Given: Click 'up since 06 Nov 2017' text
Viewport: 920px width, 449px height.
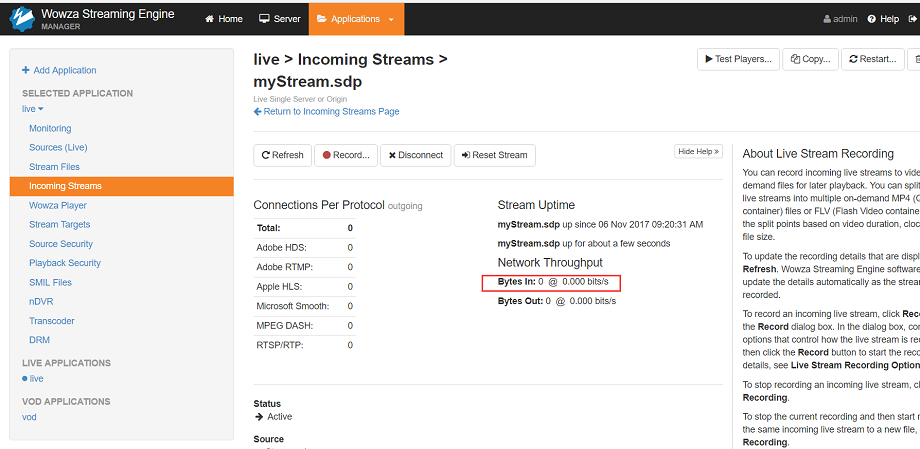Looking at the screenshot, I should click(632, 225).
